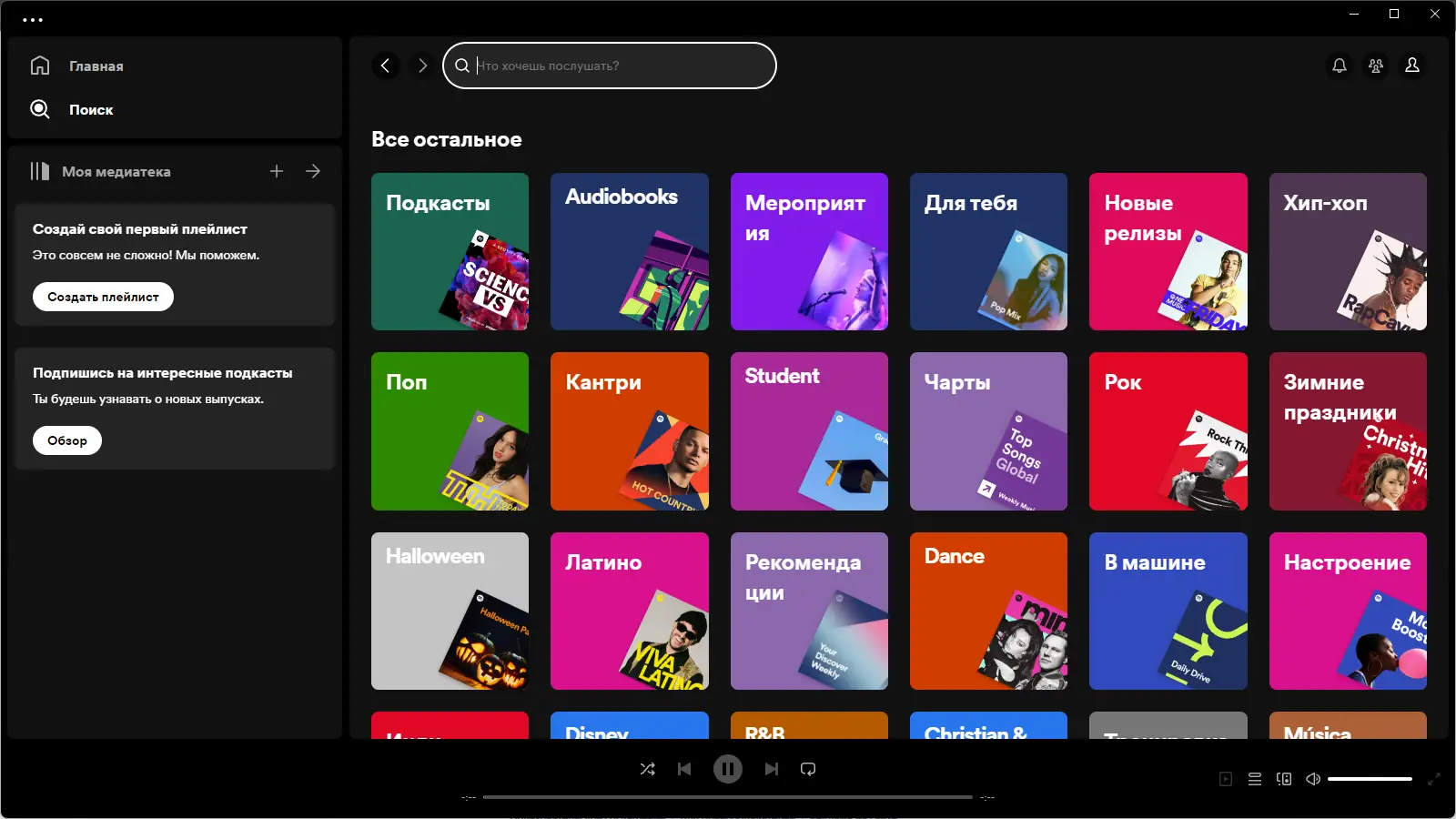
Task: Go to Главная home page
Action: point(77,66)
